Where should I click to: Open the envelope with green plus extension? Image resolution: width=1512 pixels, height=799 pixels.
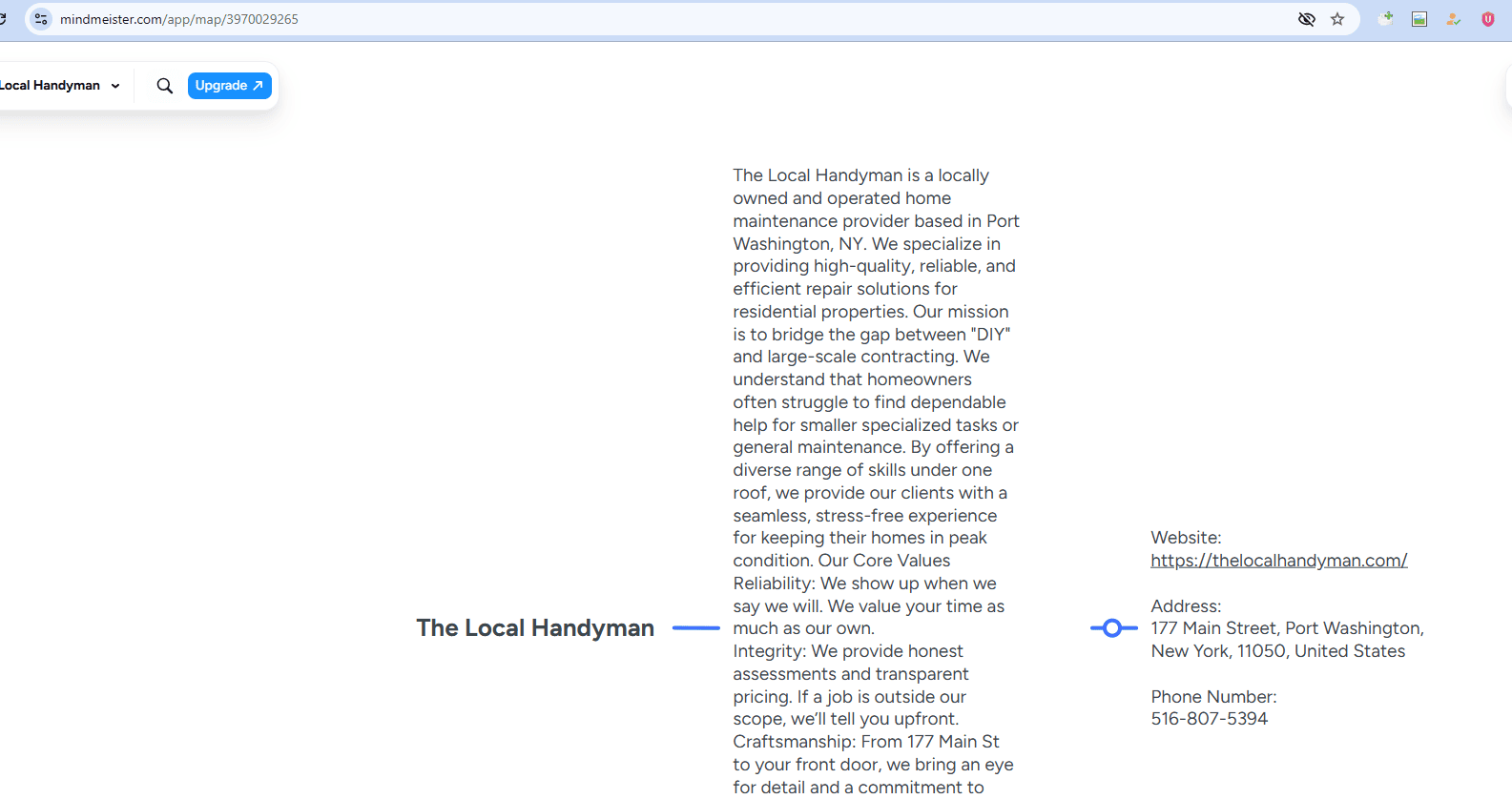(x=1385, y=19)
